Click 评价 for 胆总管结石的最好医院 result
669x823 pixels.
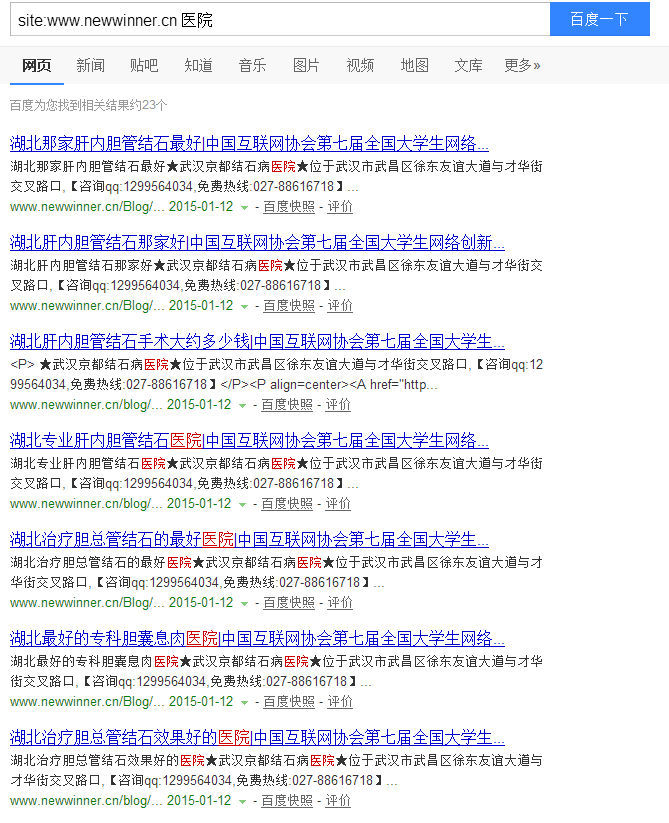(340, 603)
